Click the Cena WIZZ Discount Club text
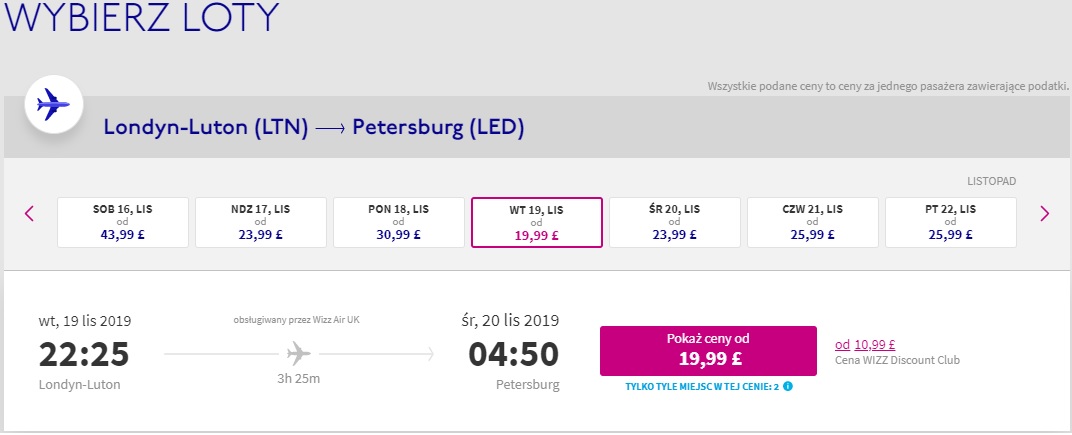1072x435 pixels. coord(898,360)
